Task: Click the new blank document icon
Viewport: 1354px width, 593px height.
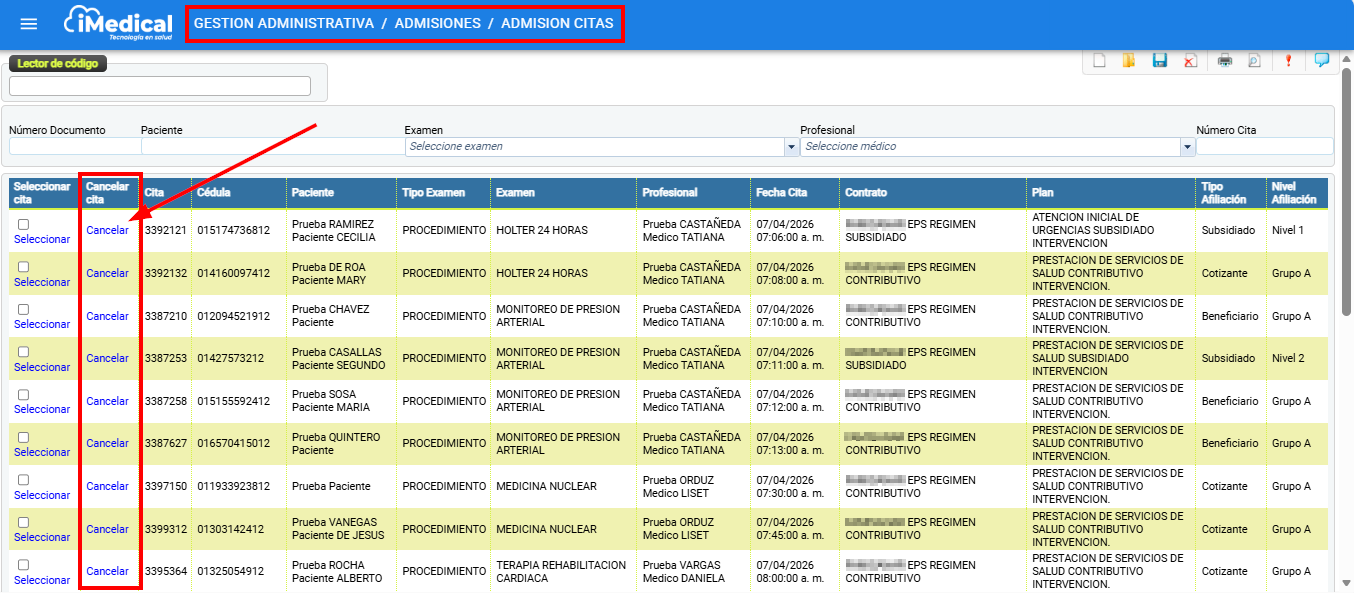Action: [x=1099, y=61]
